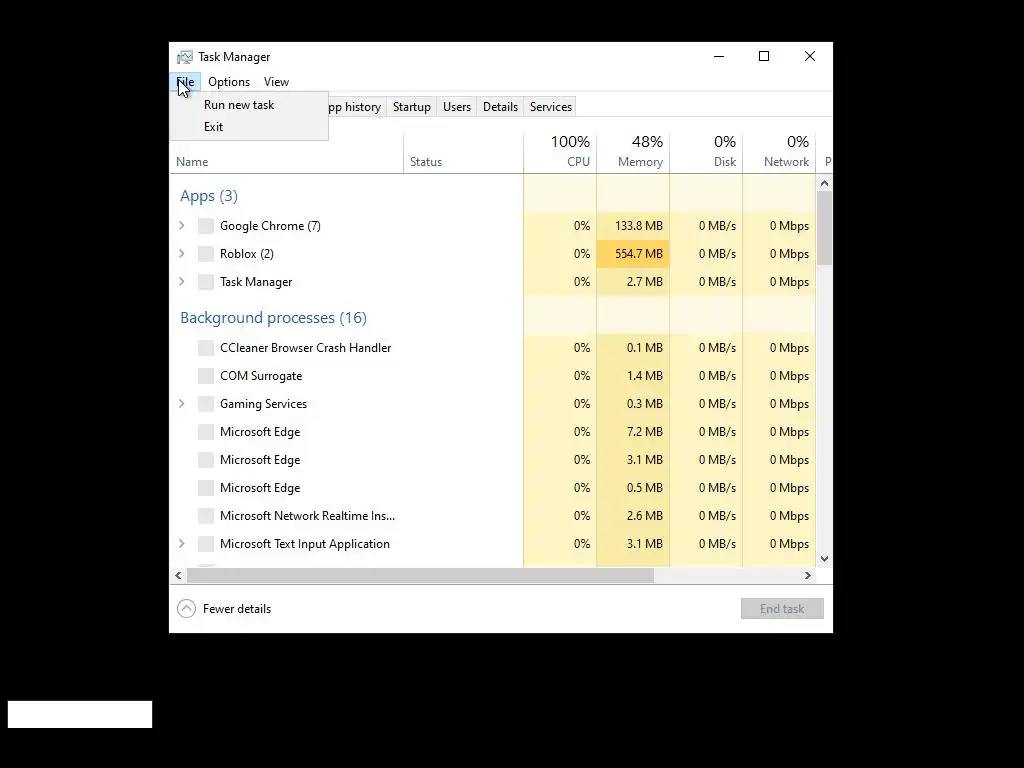Viewport: 1024px width, 768px height.
Task: Click the scroll right arrow
Action: (x=808, y=575)
